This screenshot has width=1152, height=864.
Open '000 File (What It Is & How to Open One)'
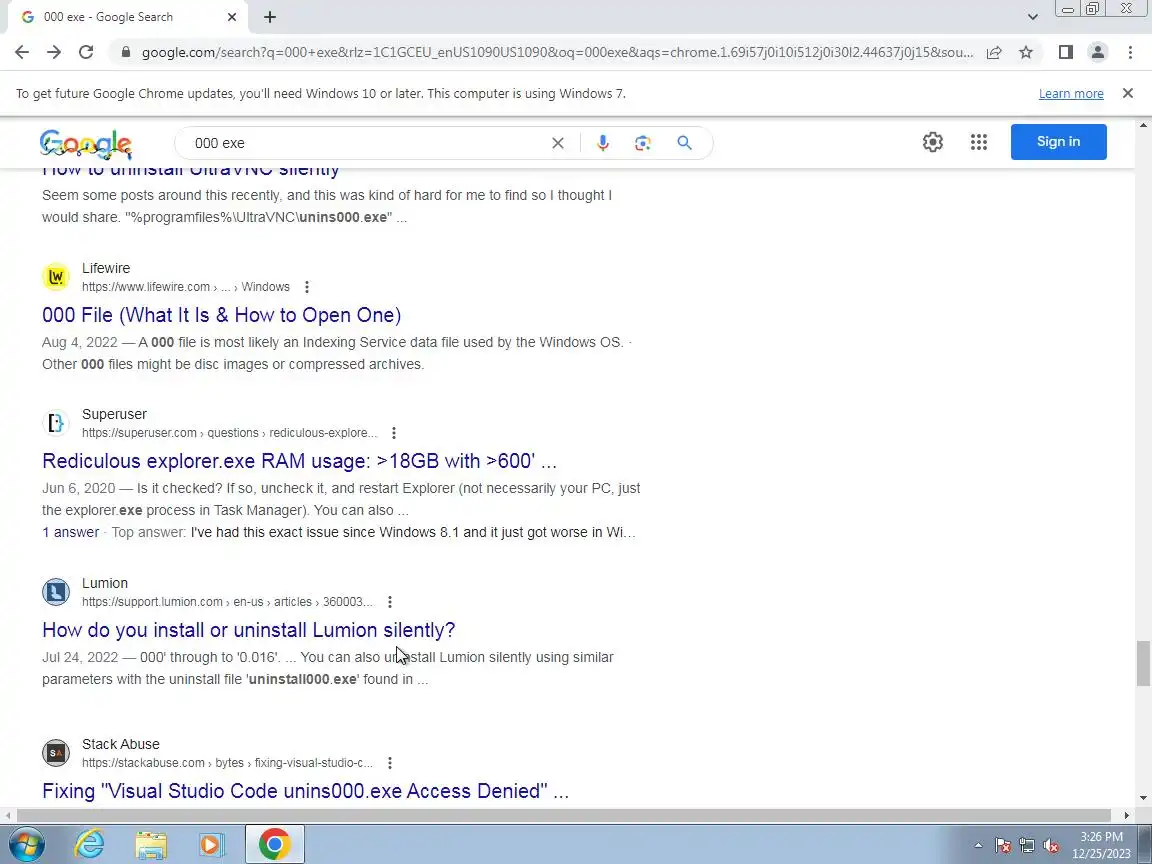tap(221, 315)
